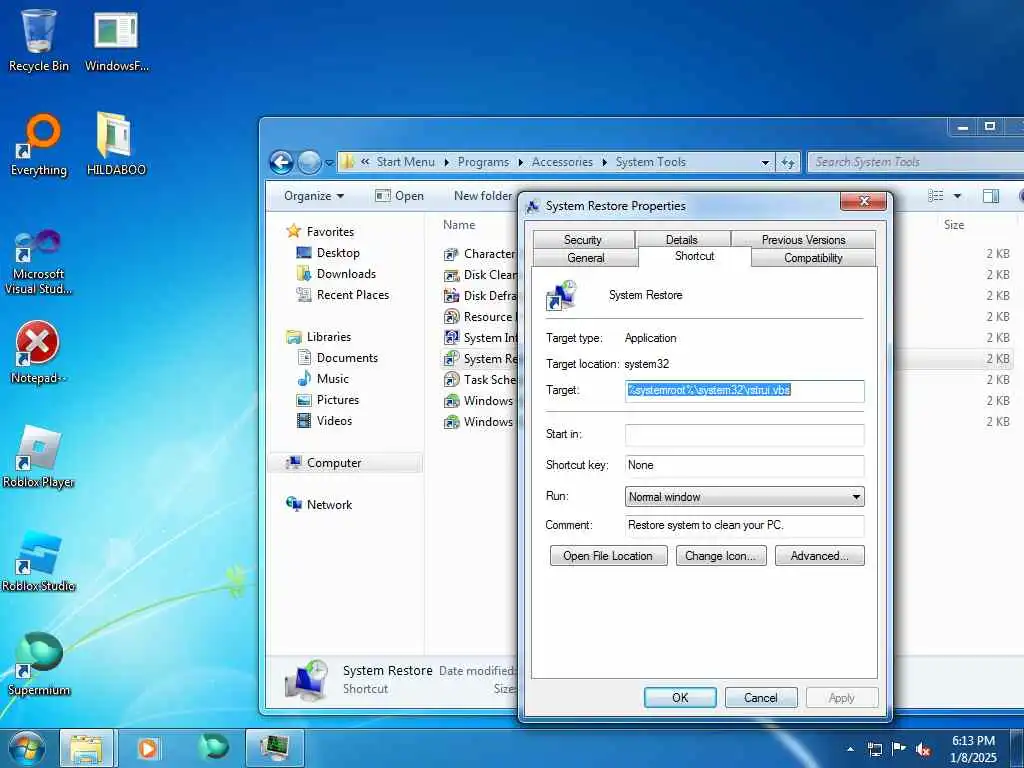Switch to the Security tab
This screenshot has height=768, width=1024.
pyautogui.click(x=583, y=239)
